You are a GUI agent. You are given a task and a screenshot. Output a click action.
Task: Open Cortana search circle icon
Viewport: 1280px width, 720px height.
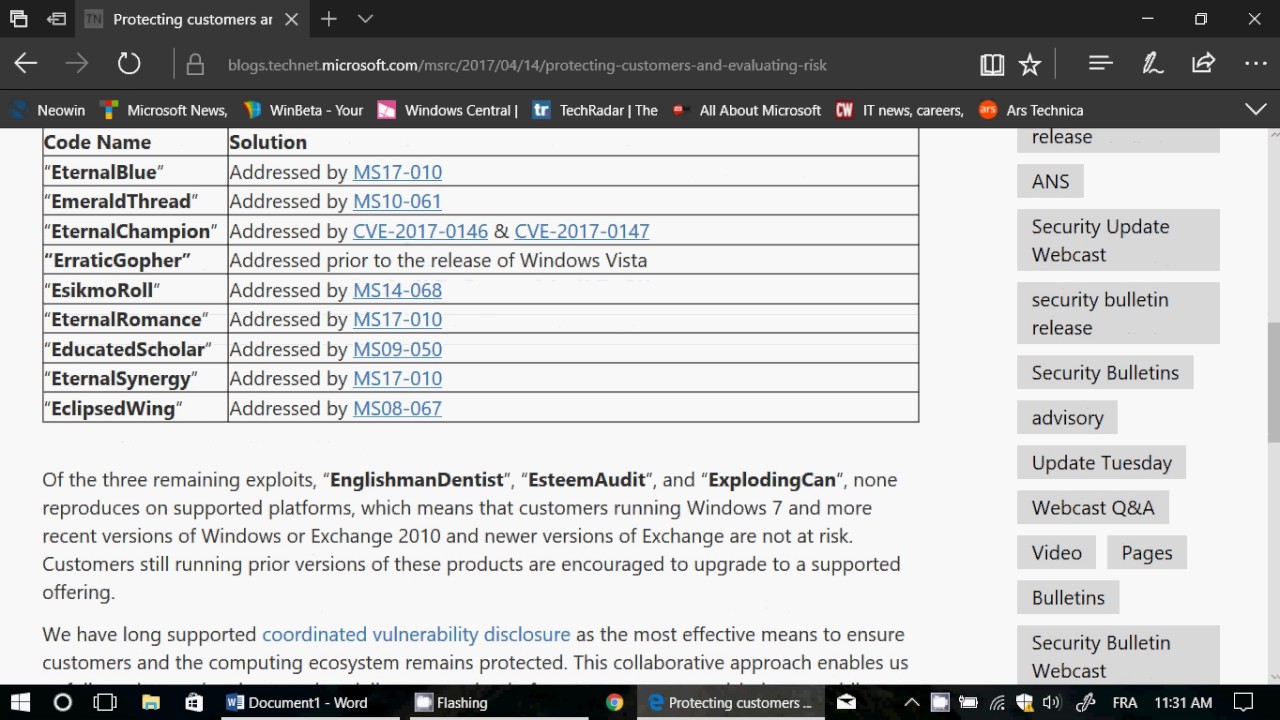[62, 702]
